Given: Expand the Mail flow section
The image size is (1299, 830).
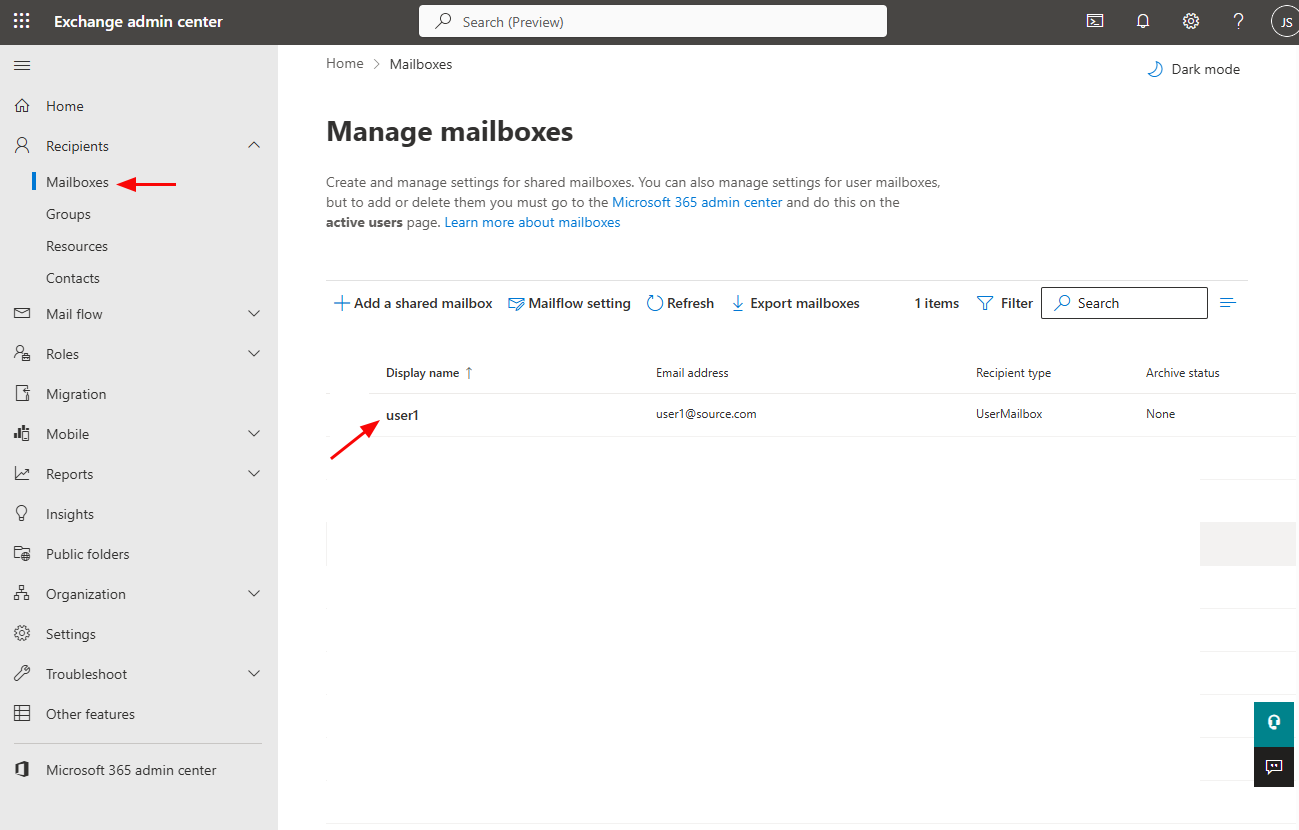Looking at the screenshot, I should pos(254,314).
